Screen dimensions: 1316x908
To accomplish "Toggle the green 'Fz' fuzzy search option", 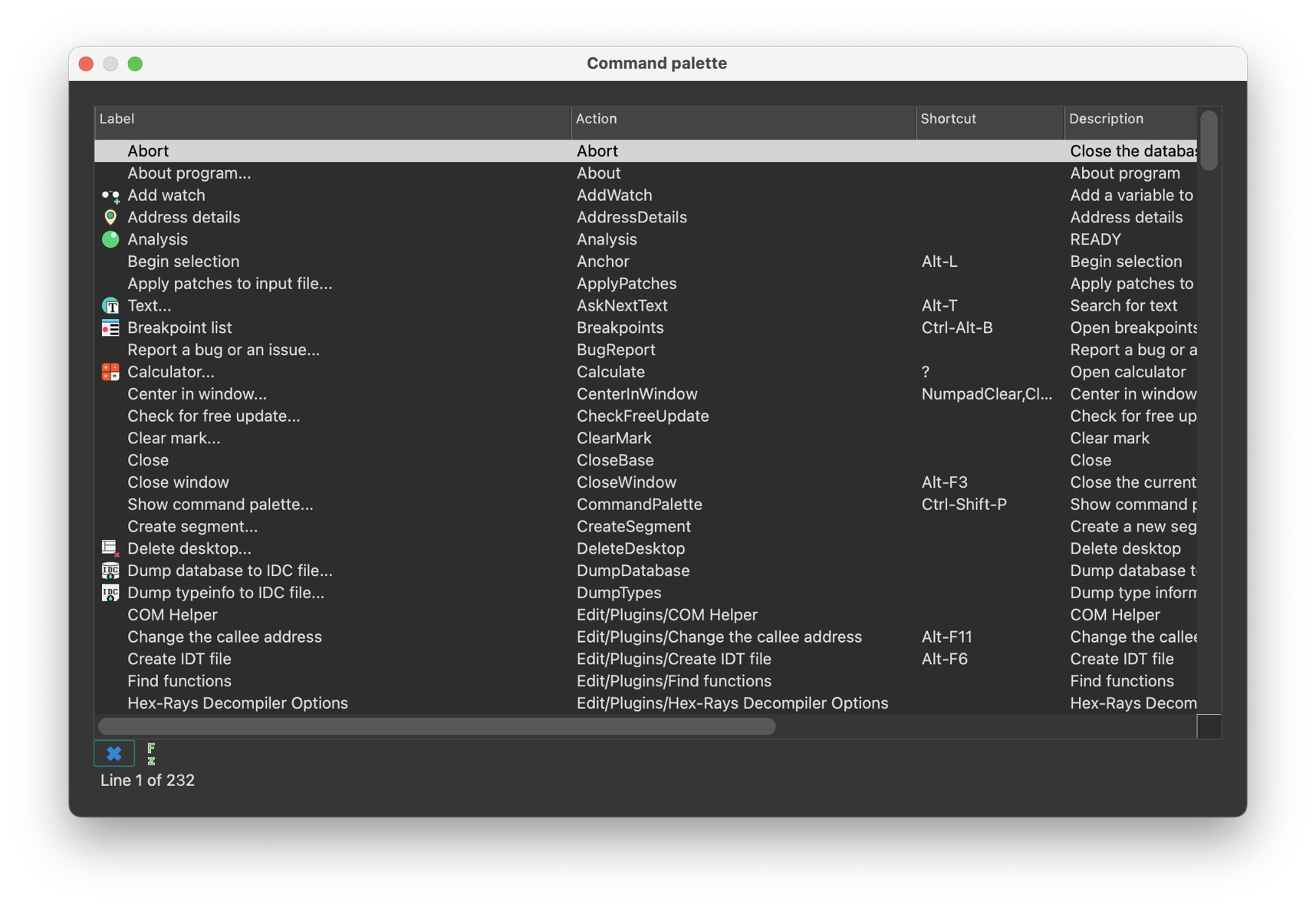I will pos(152,754).
